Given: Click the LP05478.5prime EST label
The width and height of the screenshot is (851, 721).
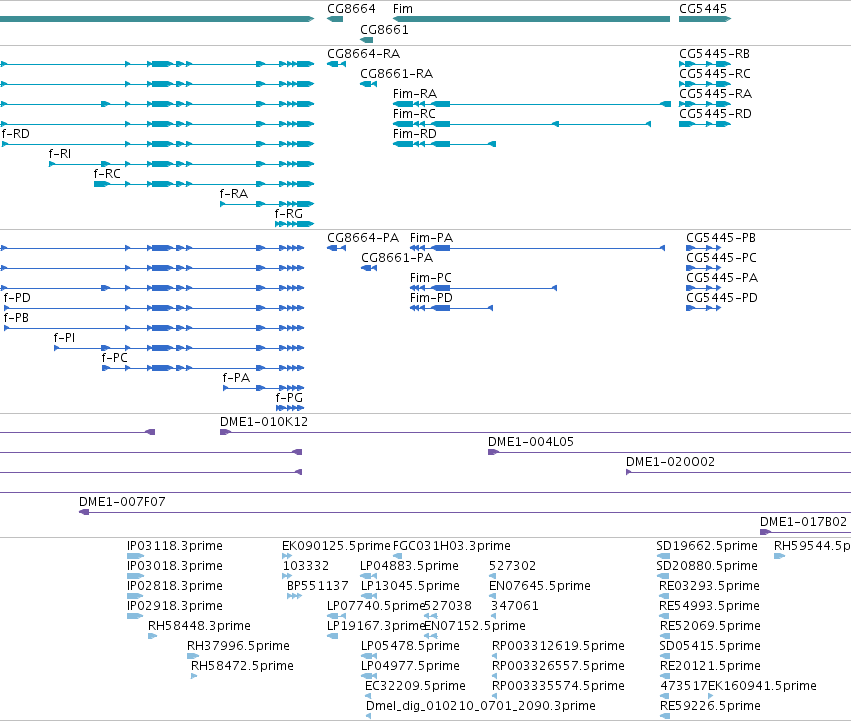Looking at the screenshot, I should point(410,647).
